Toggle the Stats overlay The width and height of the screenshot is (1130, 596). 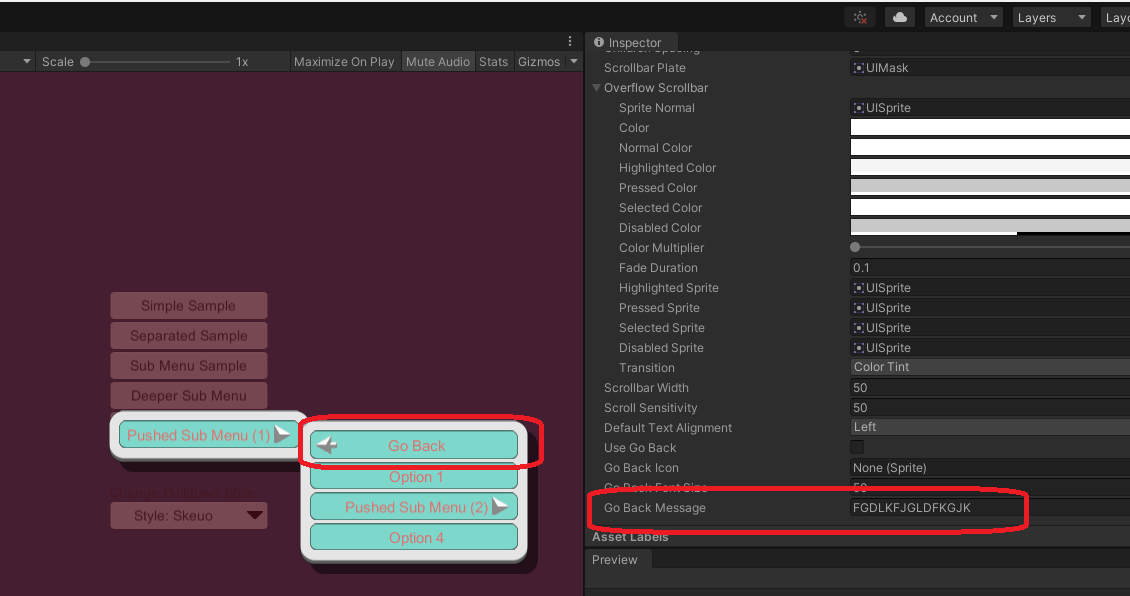point(494,62)
